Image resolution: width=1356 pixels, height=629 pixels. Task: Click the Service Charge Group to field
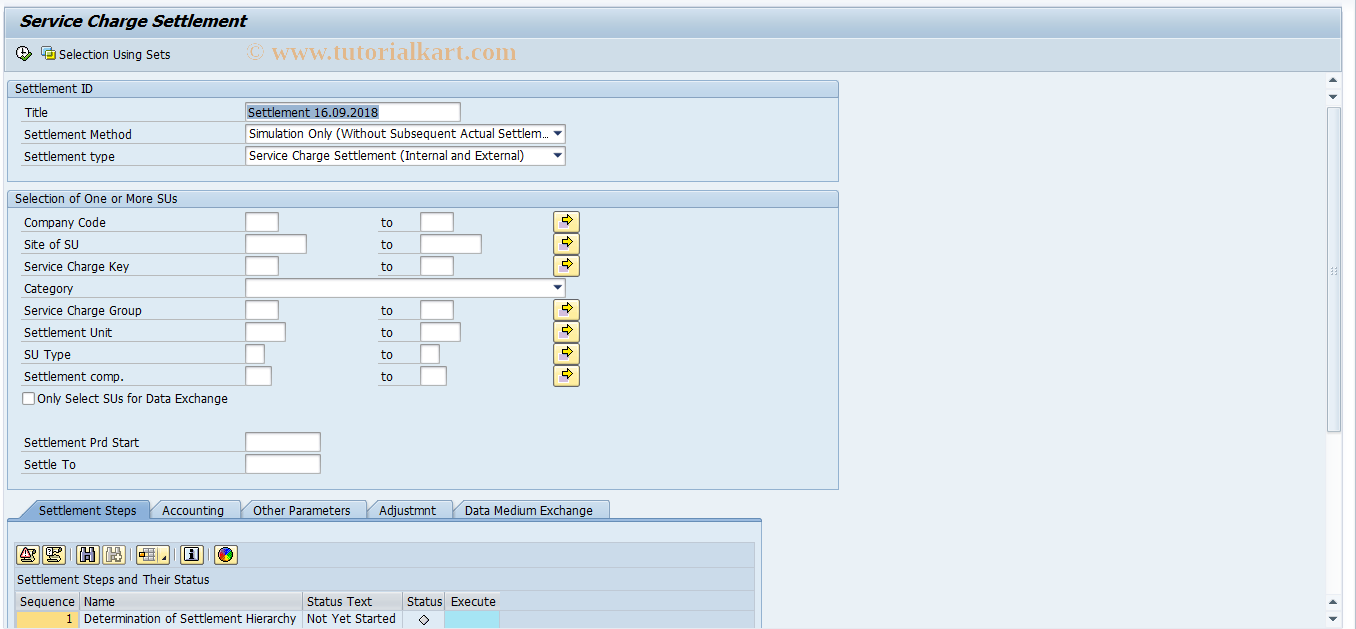(x=437, y=310)
